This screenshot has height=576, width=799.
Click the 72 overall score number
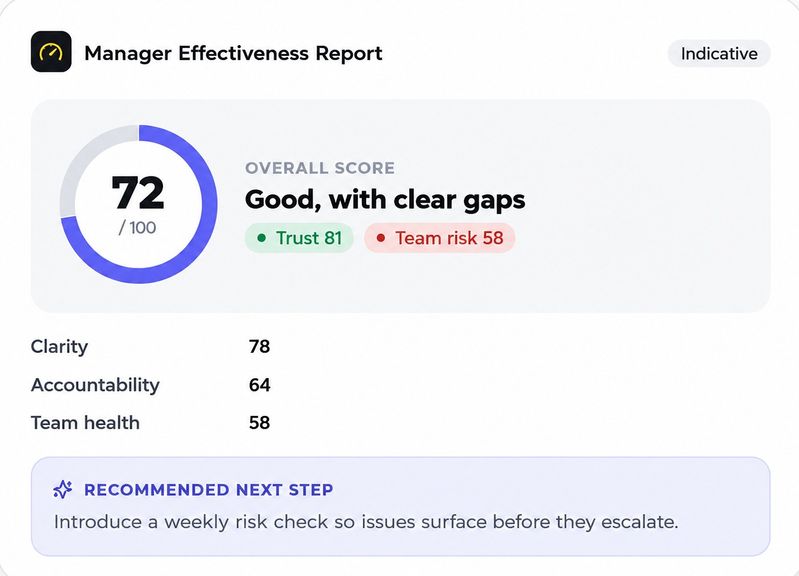coord(138,193)
